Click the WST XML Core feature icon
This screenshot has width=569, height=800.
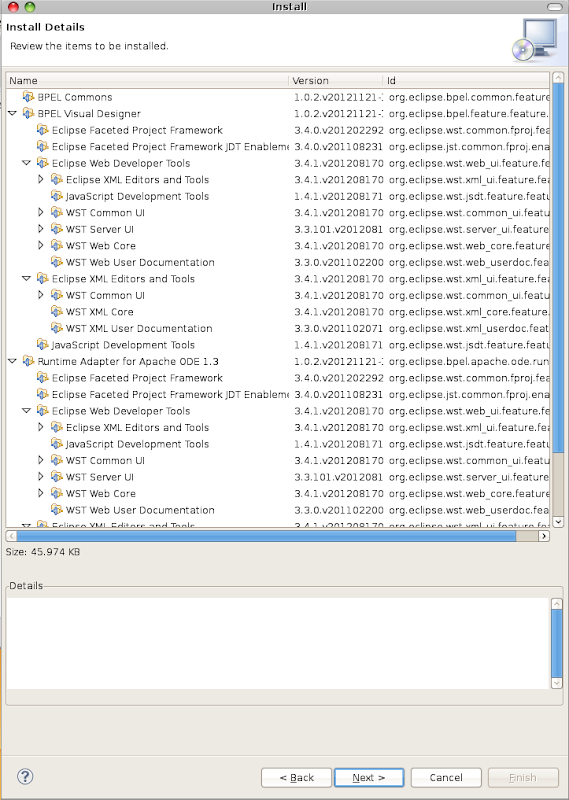pyautogui.click(x=57, y=312)
